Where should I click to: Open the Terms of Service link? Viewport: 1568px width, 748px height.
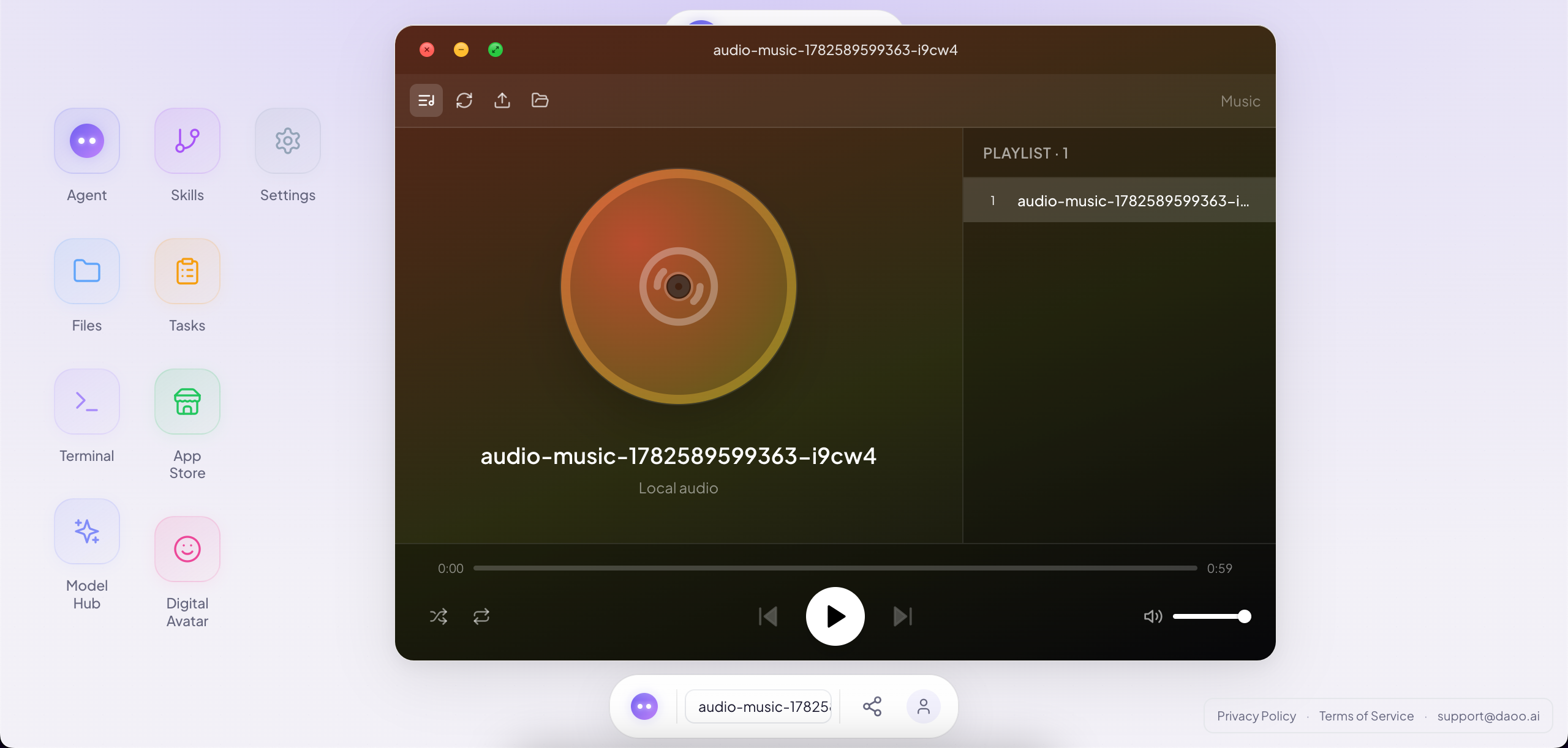point(1366,716)
